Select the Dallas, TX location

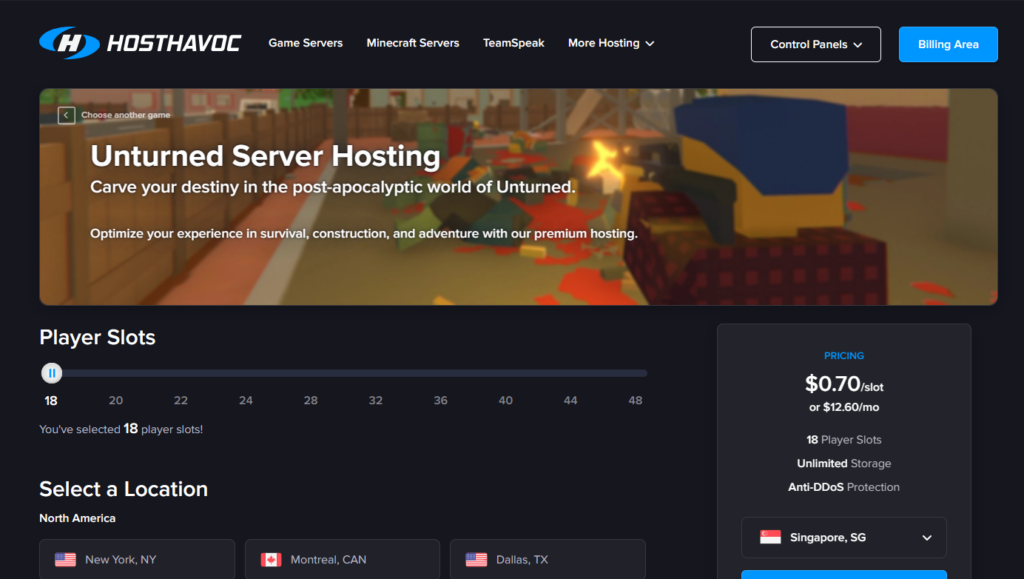(x=548, y=559)
